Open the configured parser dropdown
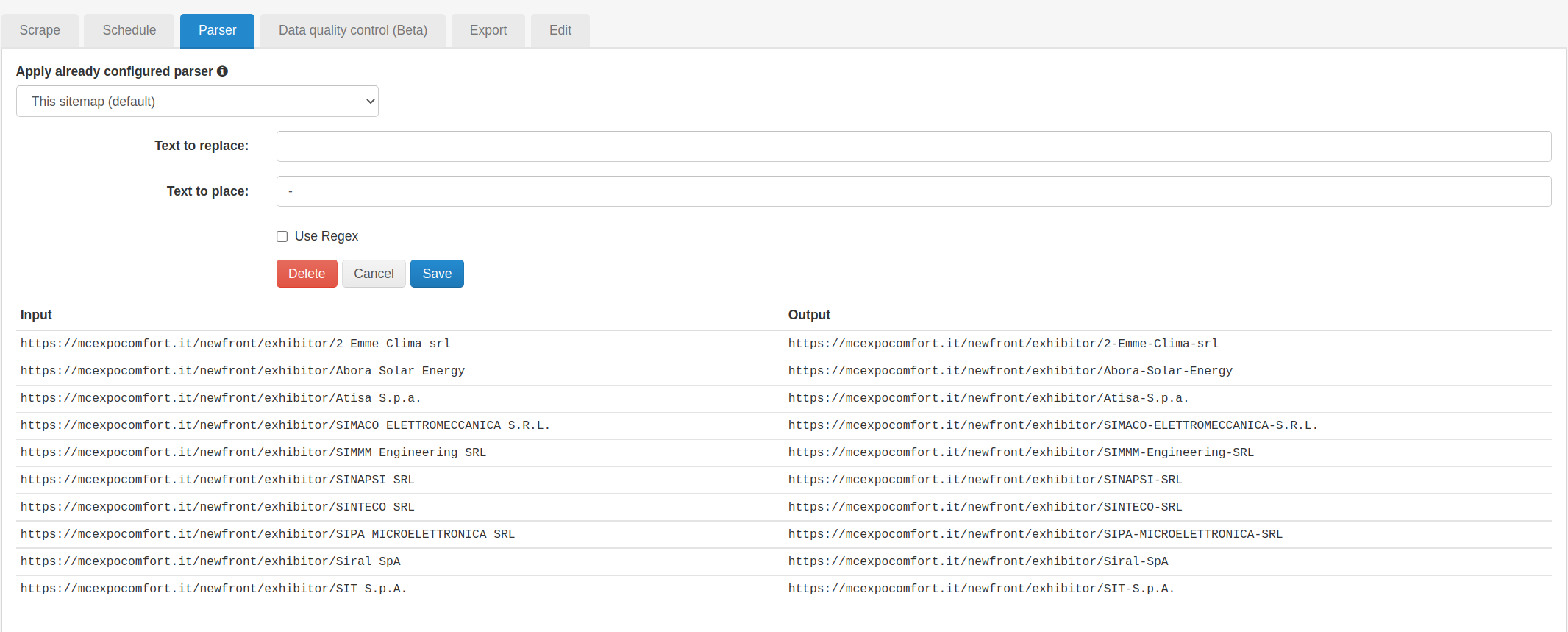The height and width of the screenshot is (632, 1568). pos(197,102)
